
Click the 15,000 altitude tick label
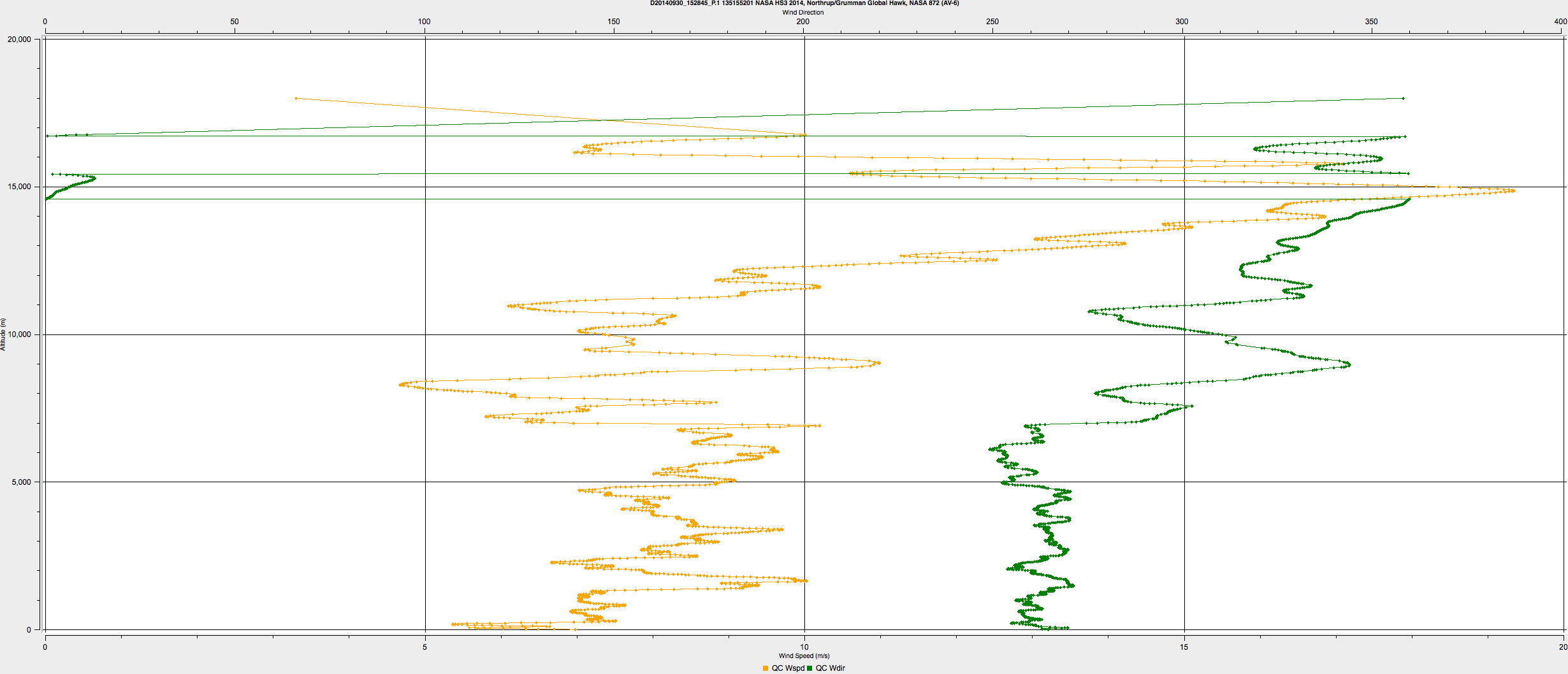point(19,187)
